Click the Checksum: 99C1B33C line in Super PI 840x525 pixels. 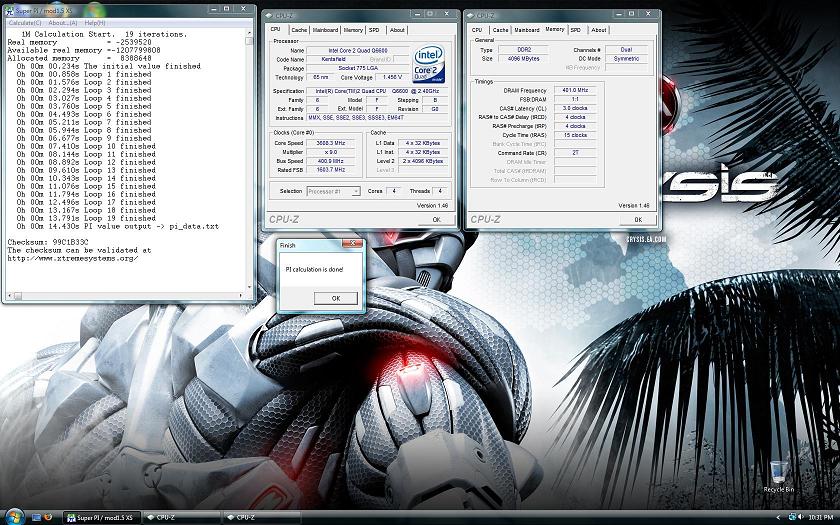coord(48,243)
